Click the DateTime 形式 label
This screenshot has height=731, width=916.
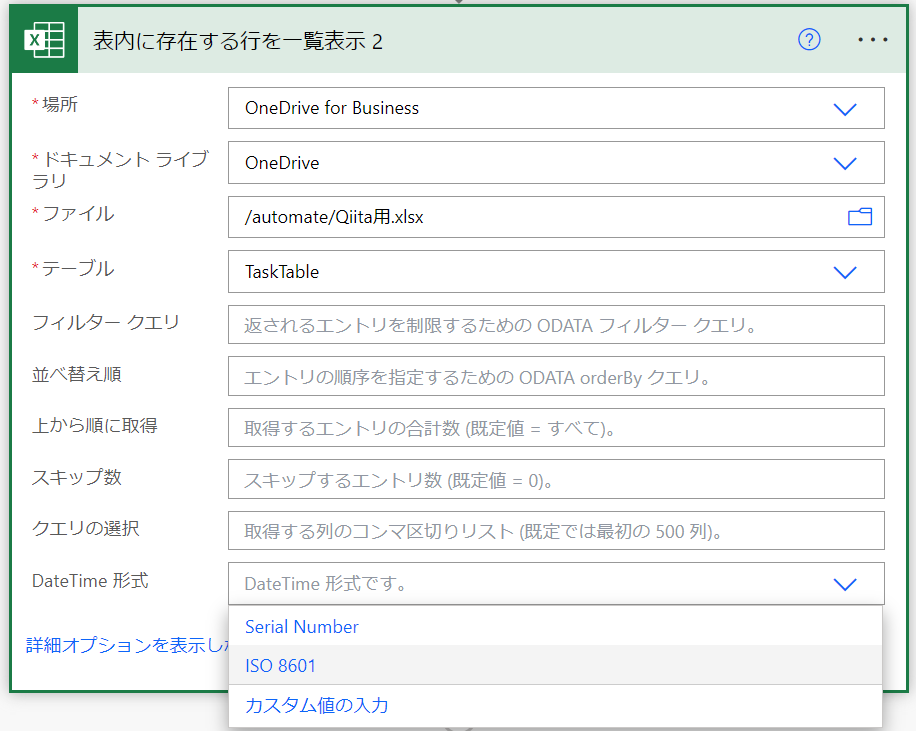[90, 581]
